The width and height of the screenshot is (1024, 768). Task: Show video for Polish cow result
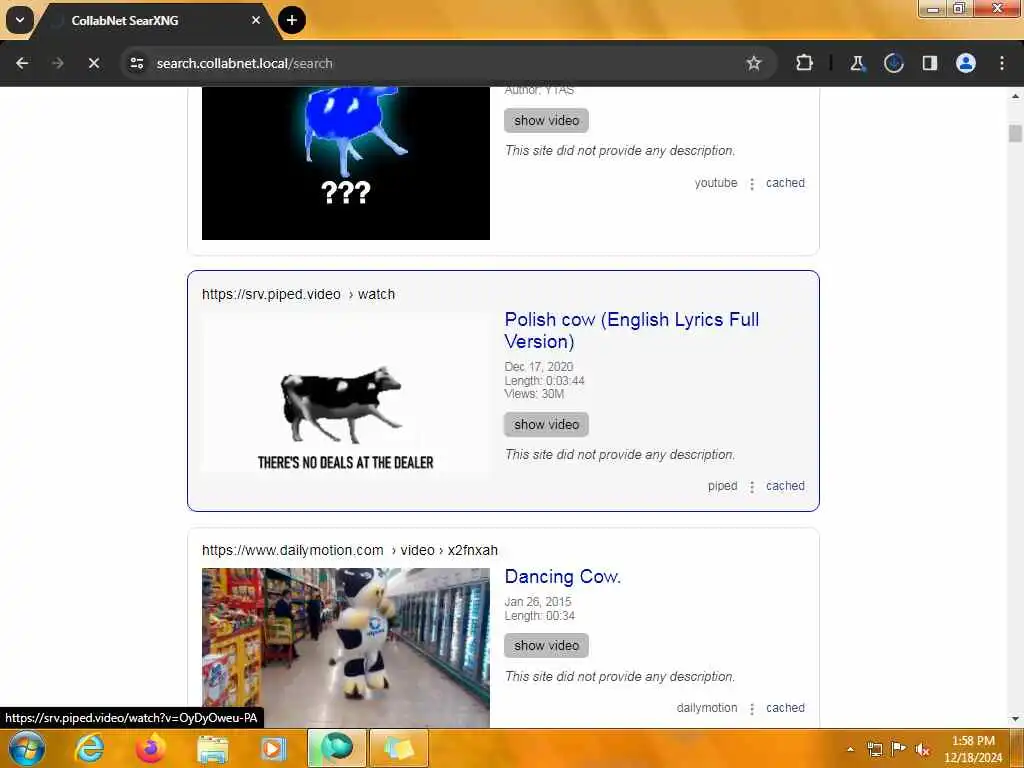click(x=546, y=424)
